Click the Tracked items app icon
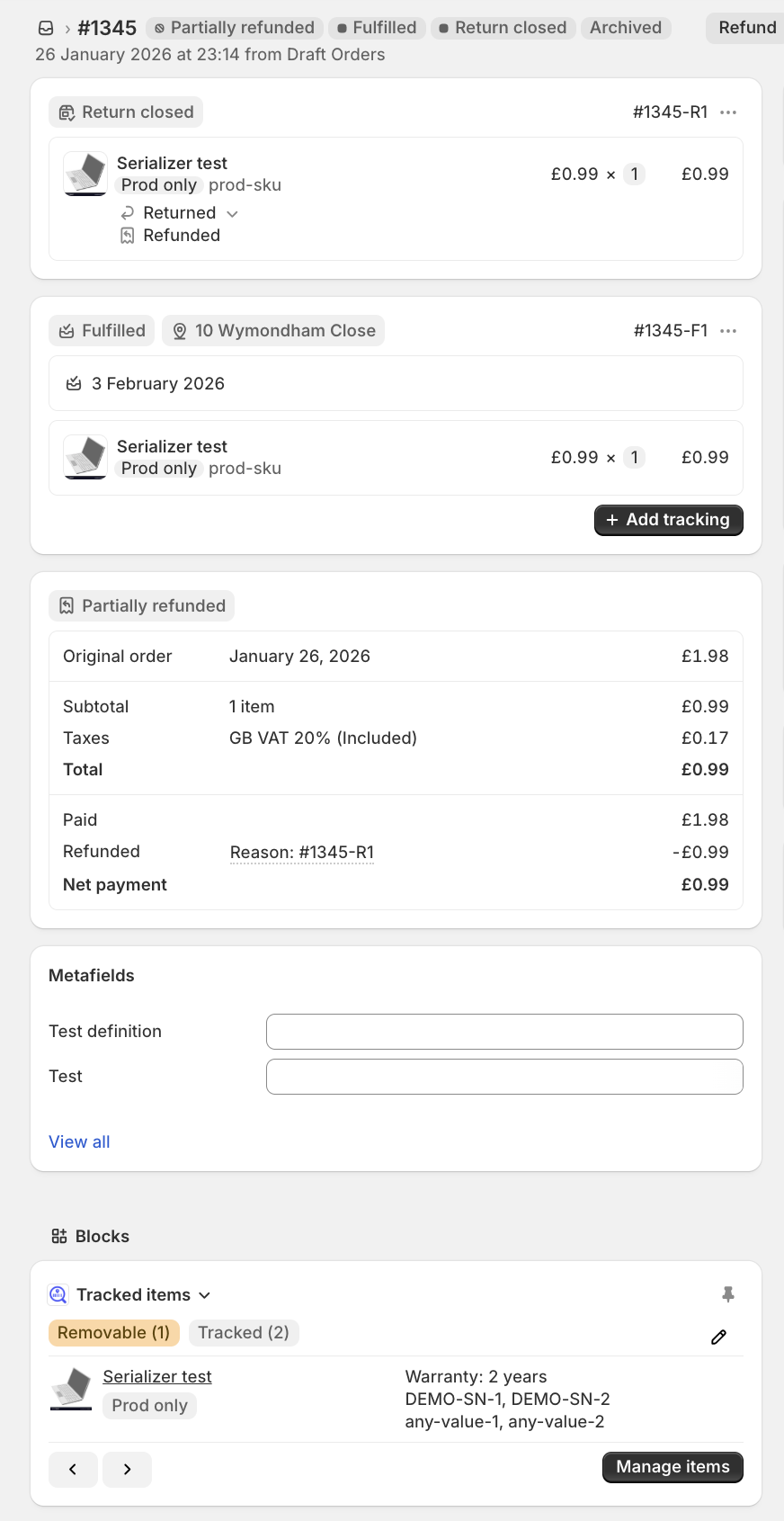Screen dimensions: 784x1521 [58, 1294]
